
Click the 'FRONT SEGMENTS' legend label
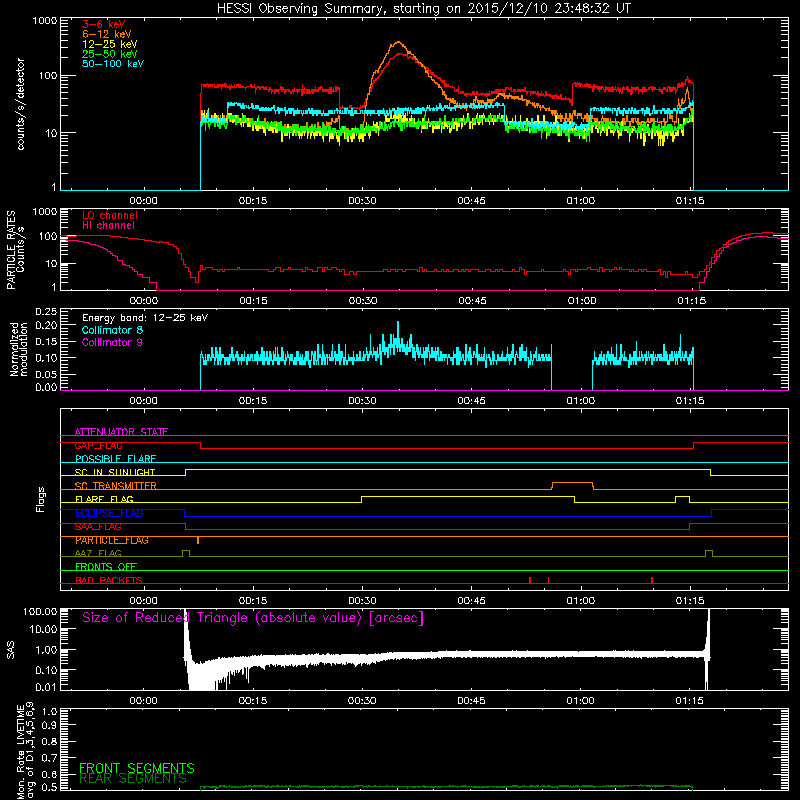click(137, 768)
